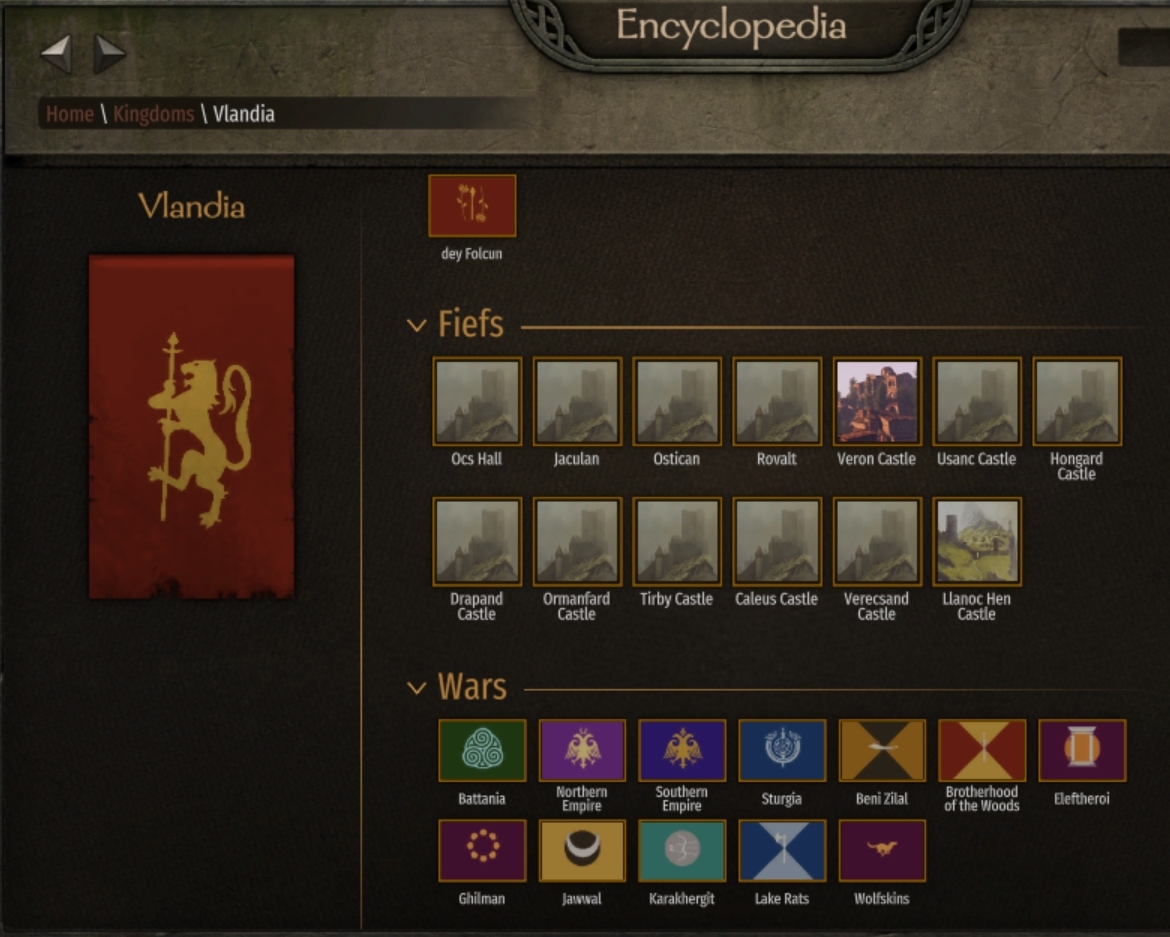Open the Lake Rats banner
Screen dimensions: 1170x937
click(782, 850)
